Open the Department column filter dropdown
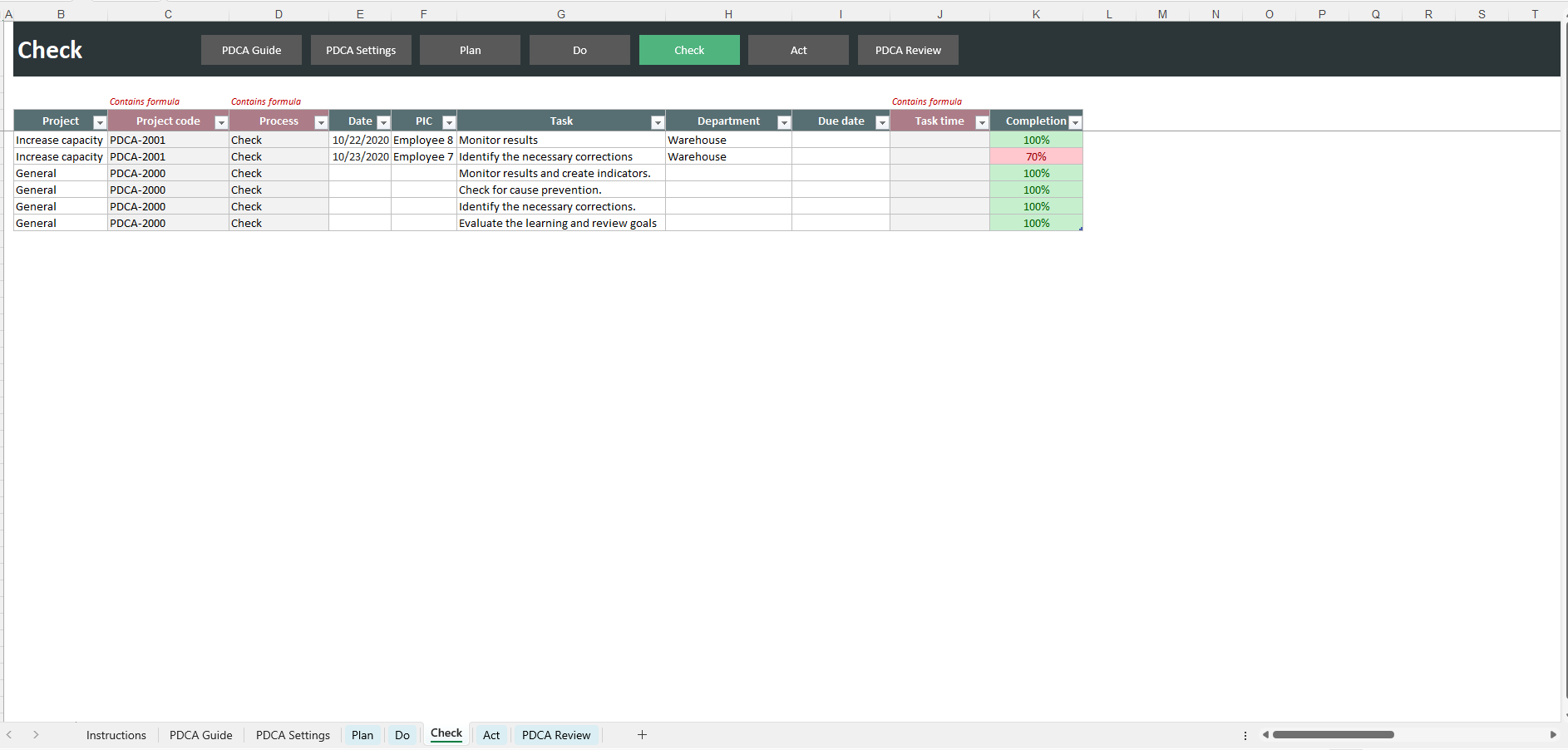 [782, 121]
